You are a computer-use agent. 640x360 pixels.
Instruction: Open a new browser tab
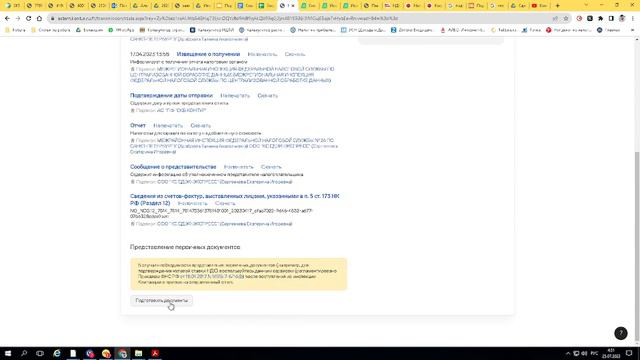pos(558,5)
